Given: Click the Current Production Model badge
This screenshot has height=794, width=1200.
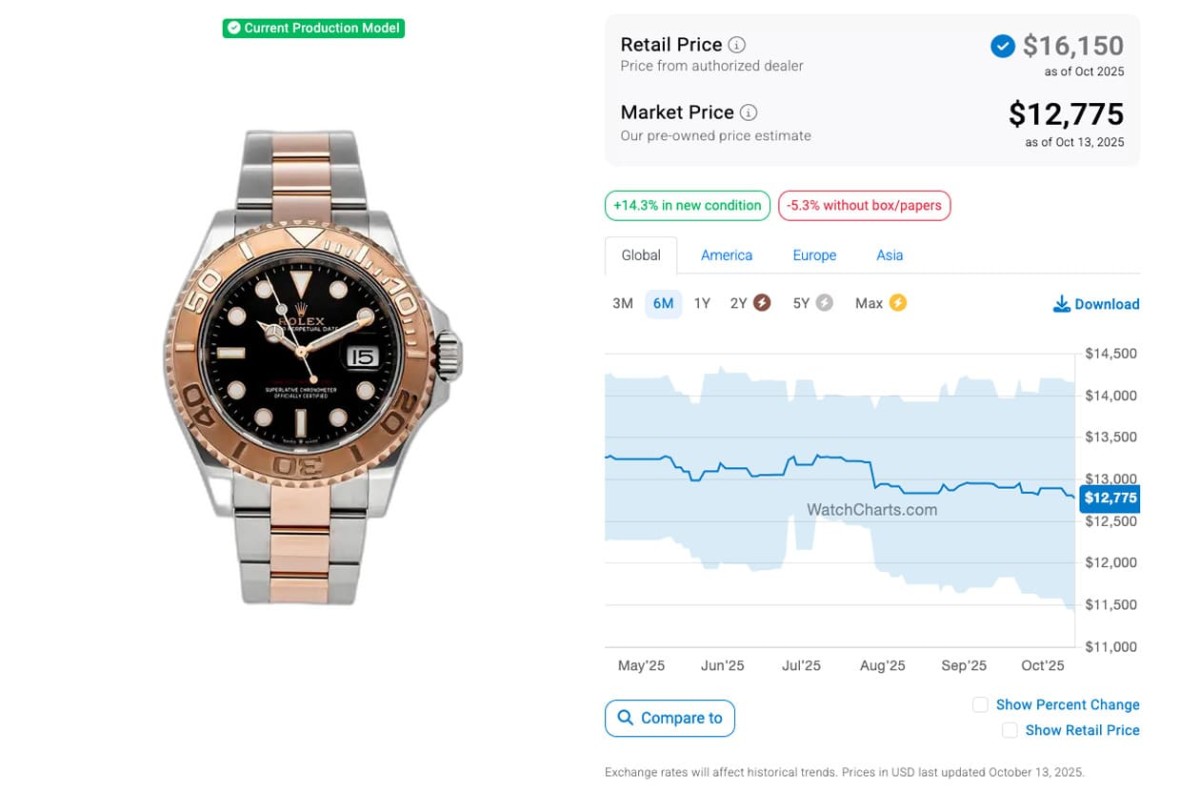Looking at the screenshot, I should coord(313,28).
